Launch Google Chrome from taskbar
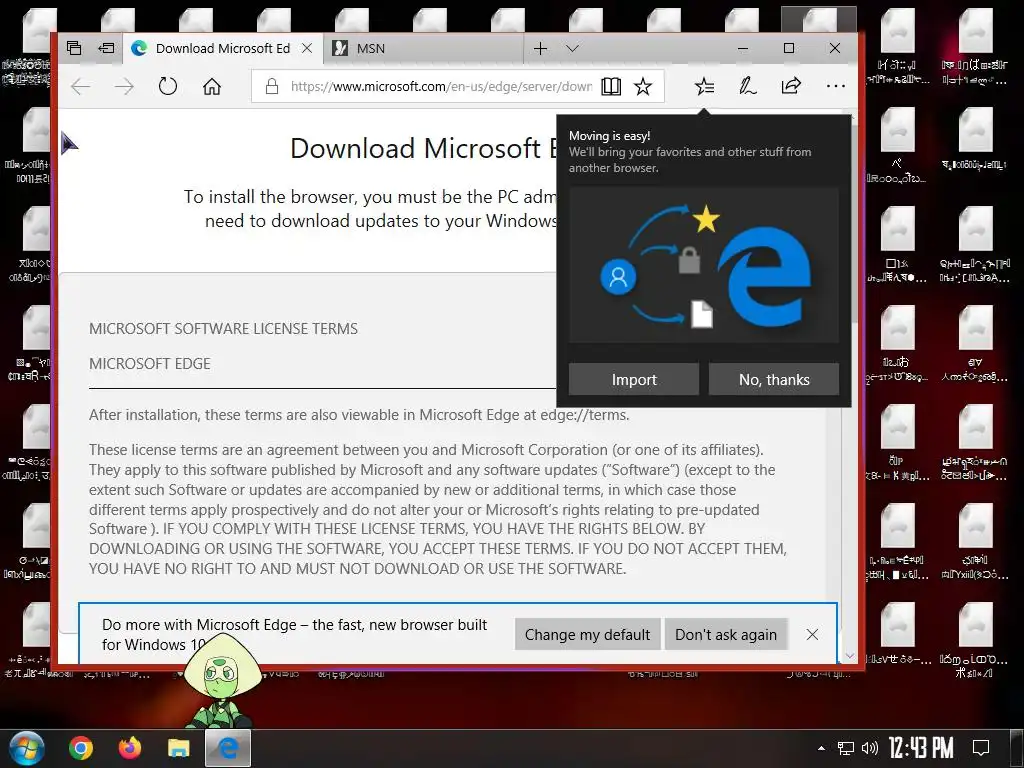This screenshot has width=1024, height=768. tap(81, 748)
